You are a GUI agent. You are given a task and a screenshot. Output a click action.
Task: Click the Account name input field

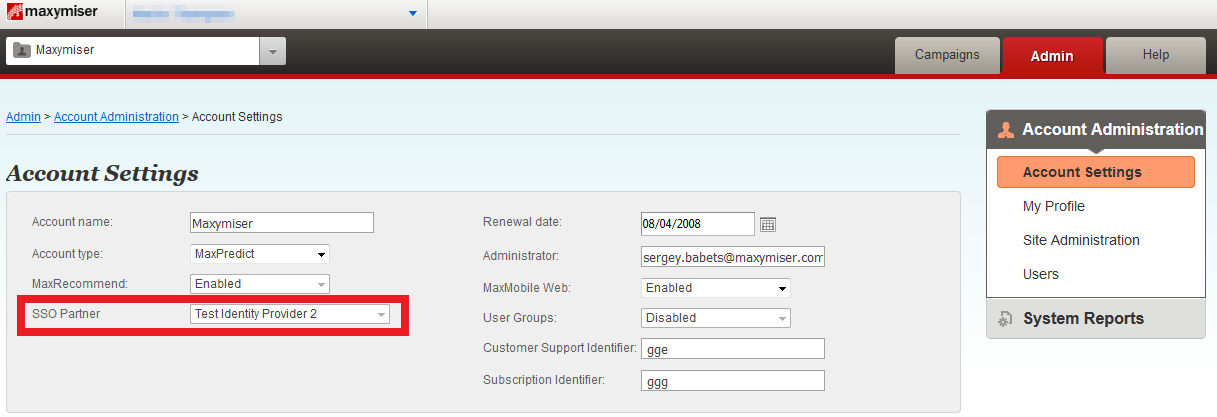click(282, 223)
